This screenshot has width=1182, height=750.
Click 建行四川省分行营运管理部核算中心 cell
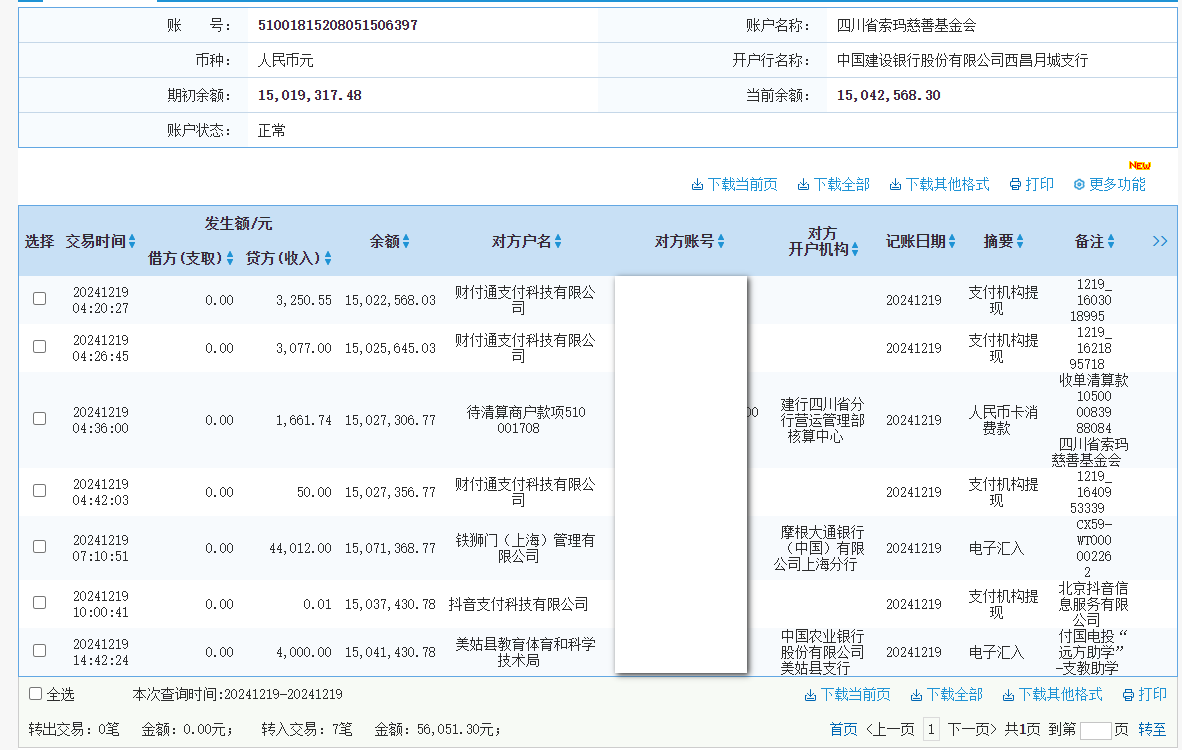pos(822,420)
